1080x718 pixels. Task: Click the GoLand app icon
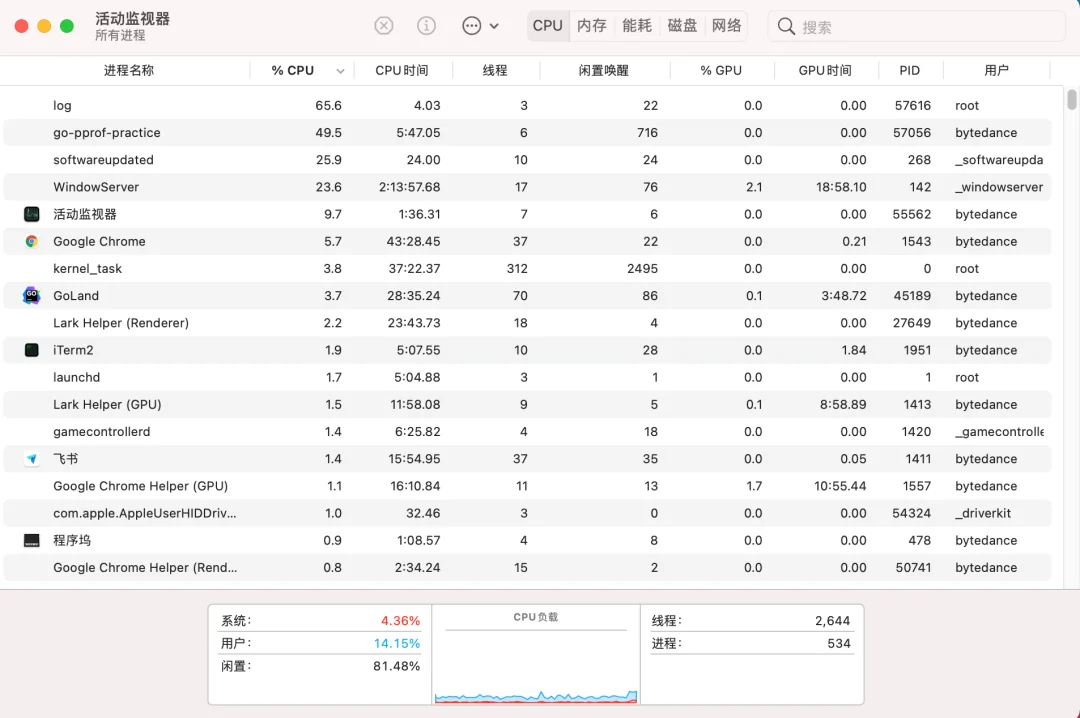click(x=32, y=296)
